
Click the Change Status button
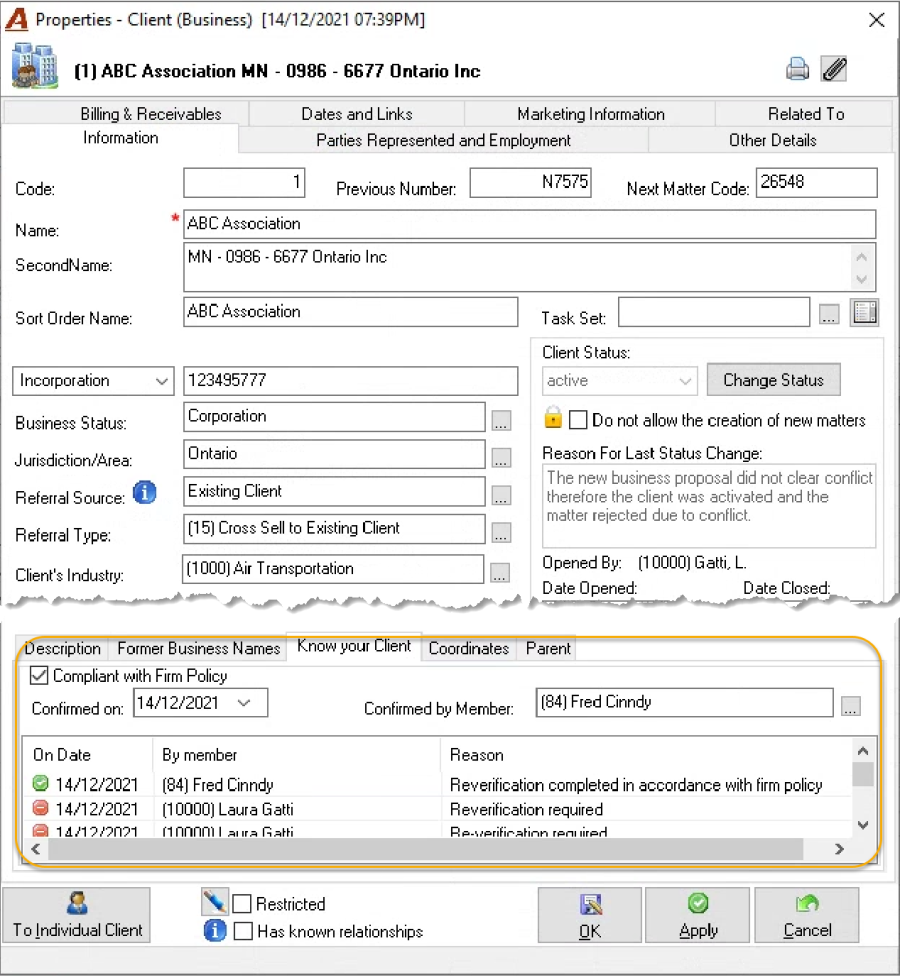(774, 380)
